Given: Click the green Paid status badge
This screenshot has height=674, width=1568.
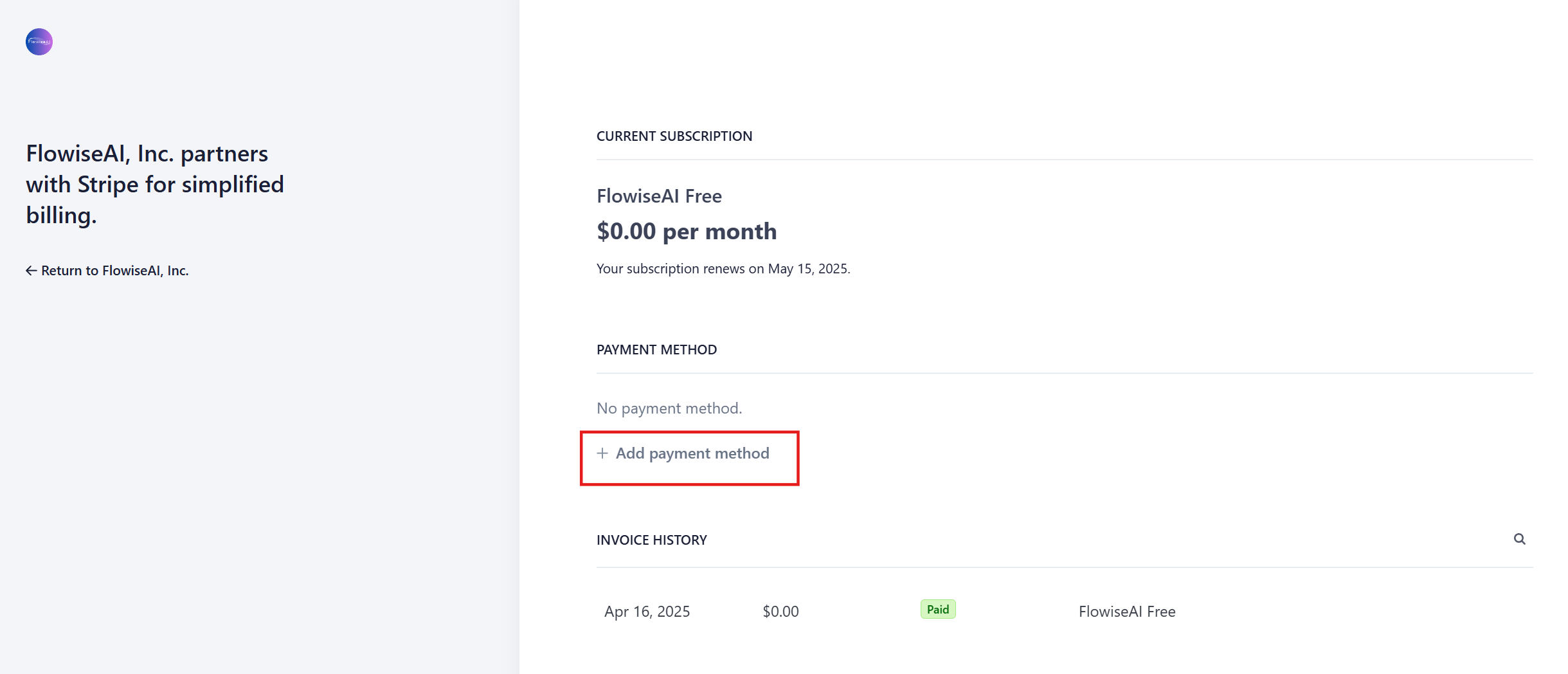Looking at the screenshot, I should (x=937, y=610).
